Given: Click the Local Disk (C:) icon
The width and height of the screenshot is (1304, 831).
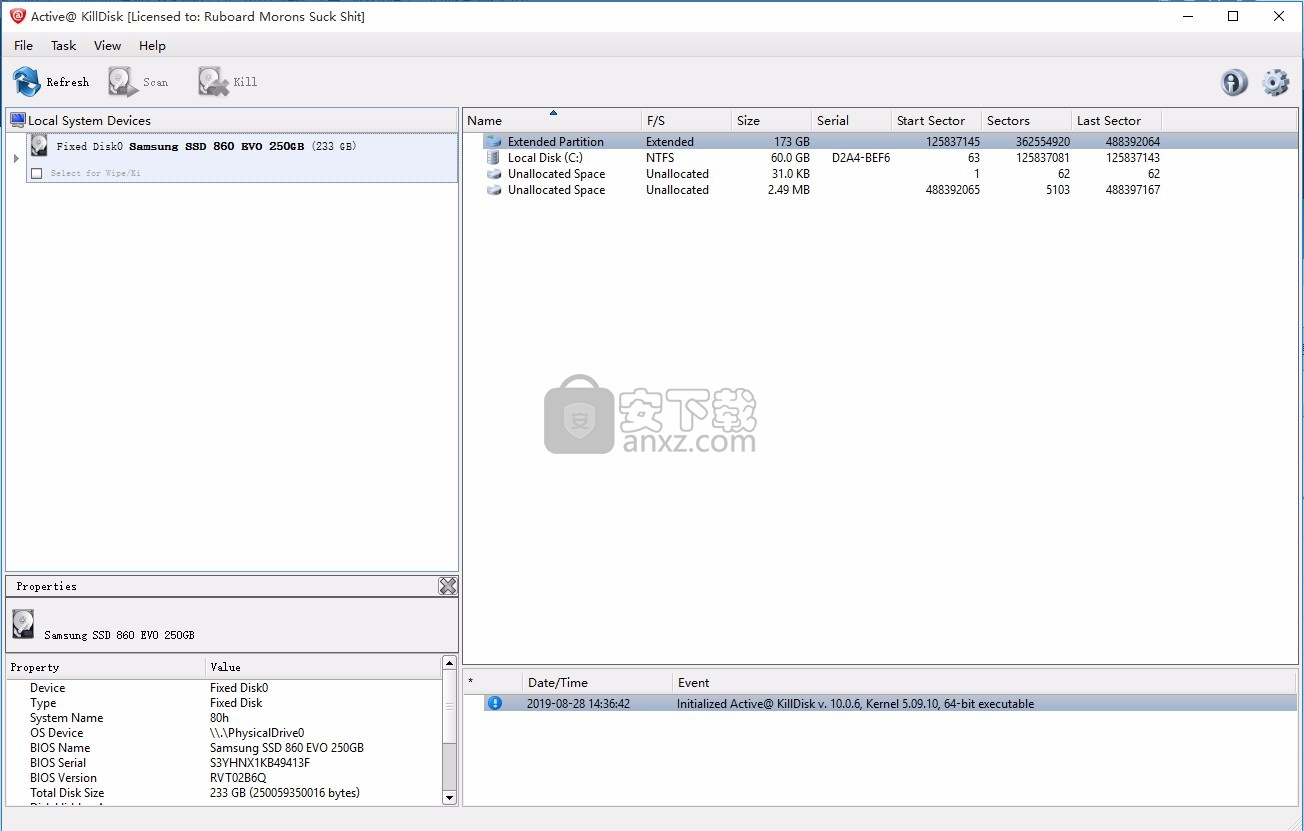Looking at the screenshot, I should point(493,158).
